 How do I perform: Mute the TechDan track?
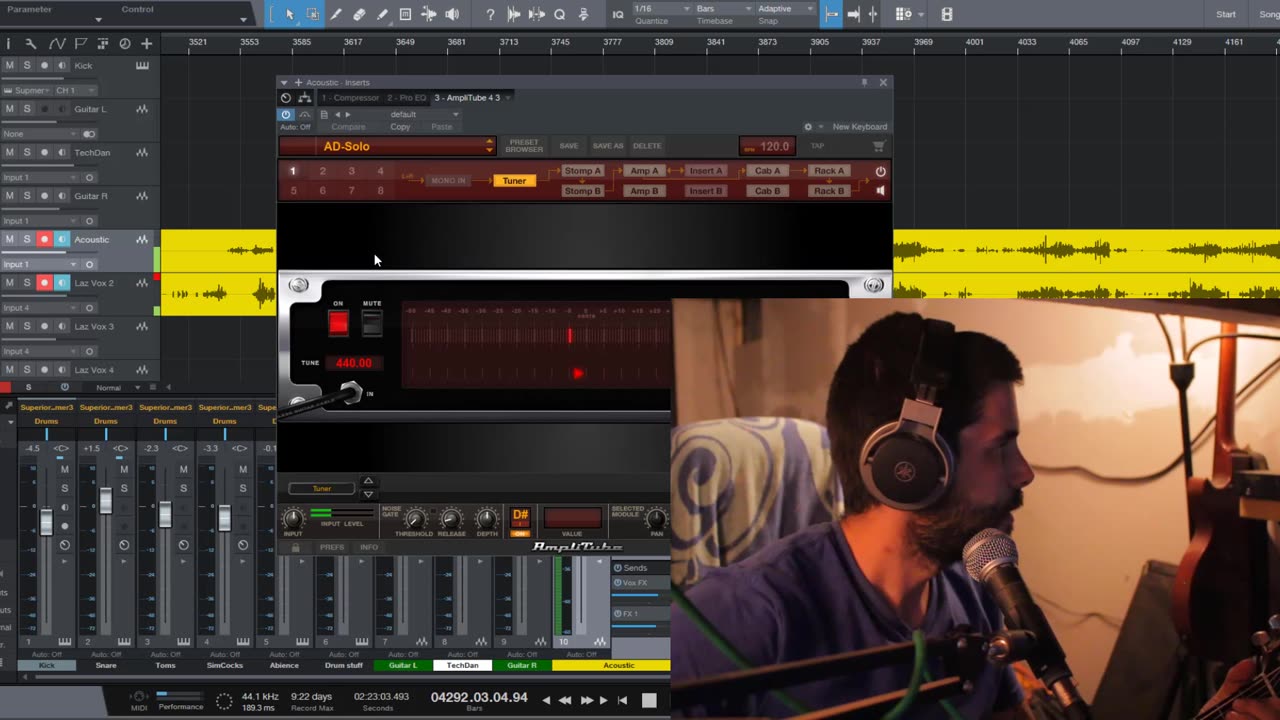10,152
